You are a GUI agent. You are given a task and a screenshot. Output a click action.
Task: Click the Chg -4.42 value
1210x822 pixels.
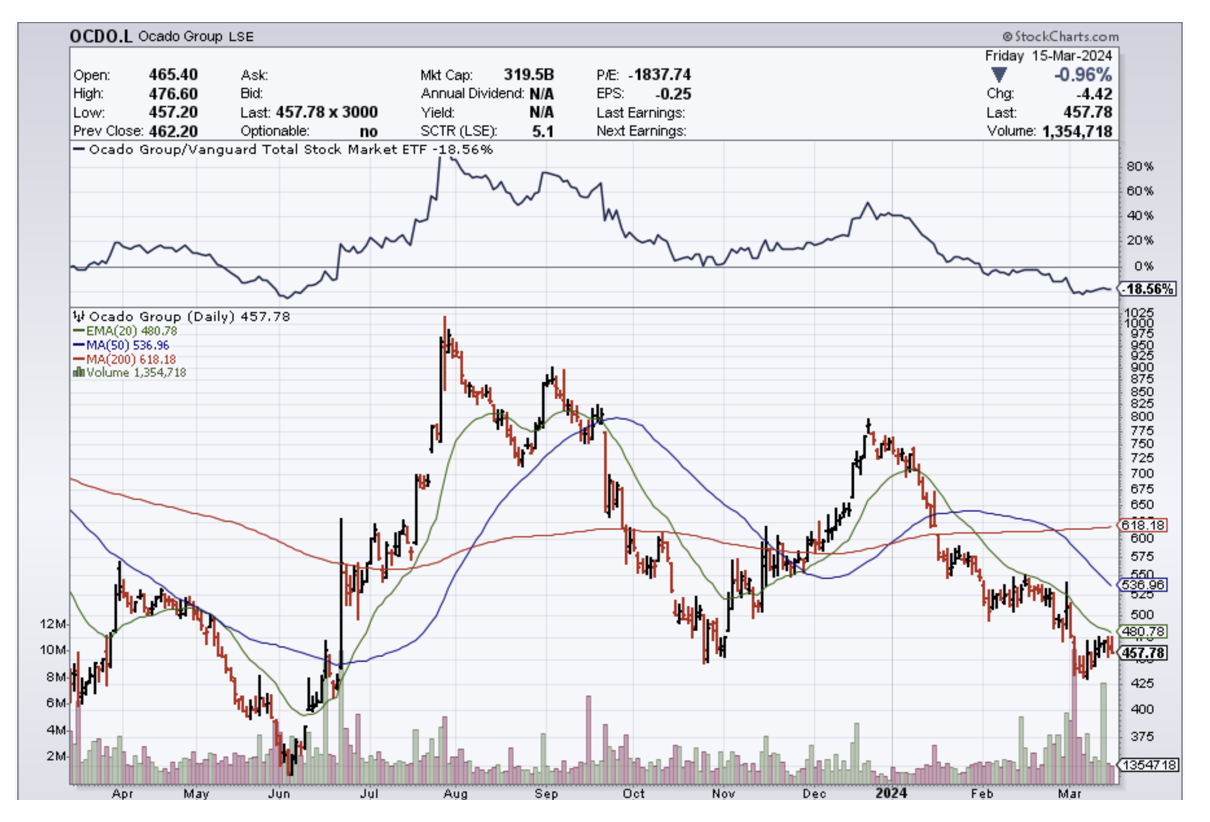pyautogui.click(x=1092, y=93)
